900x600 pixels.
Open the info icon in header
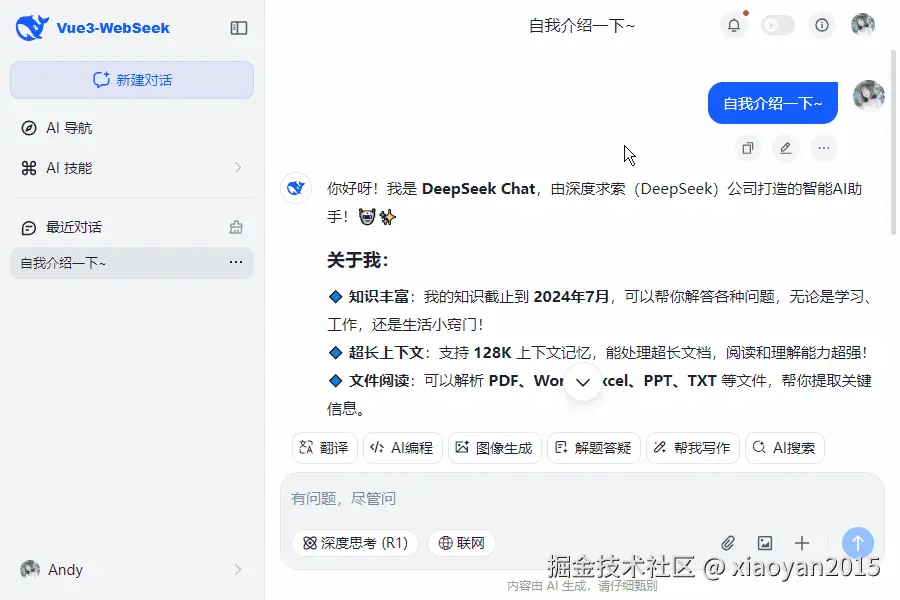coord(822,25)
